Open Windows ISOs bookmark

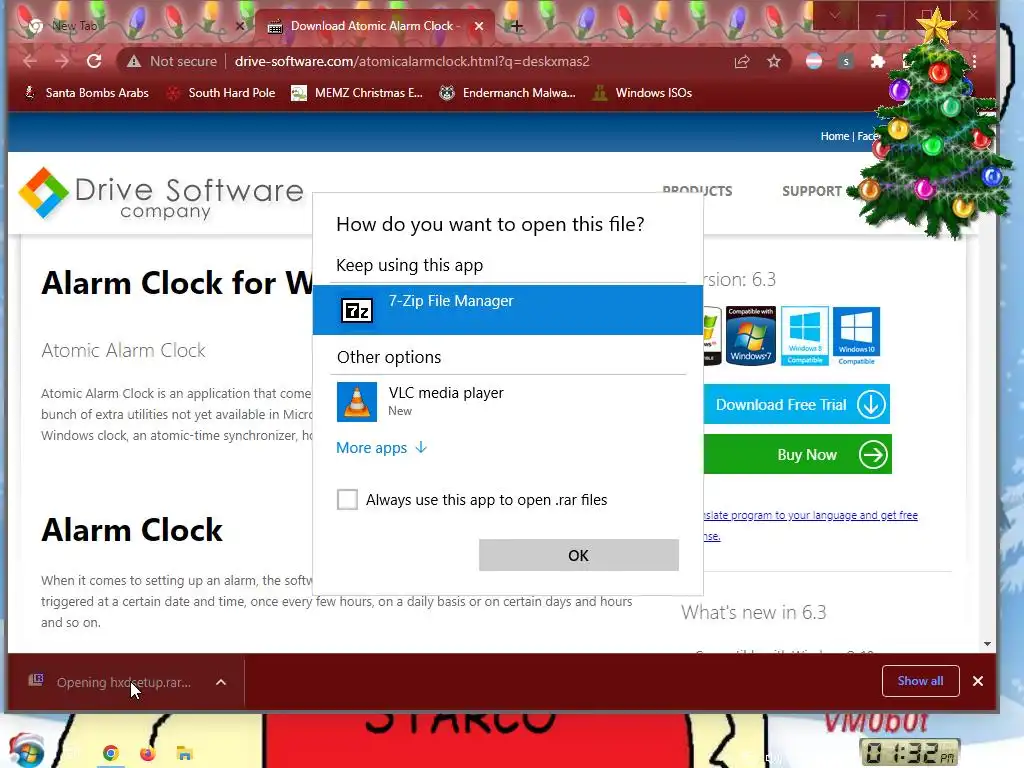643,93
